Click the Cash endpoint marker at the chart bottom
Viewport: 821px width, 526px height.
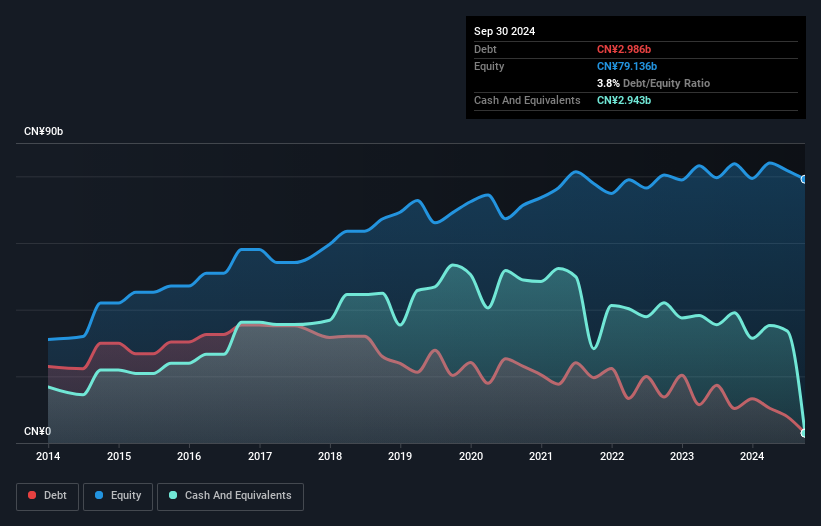tap(804, 433)
